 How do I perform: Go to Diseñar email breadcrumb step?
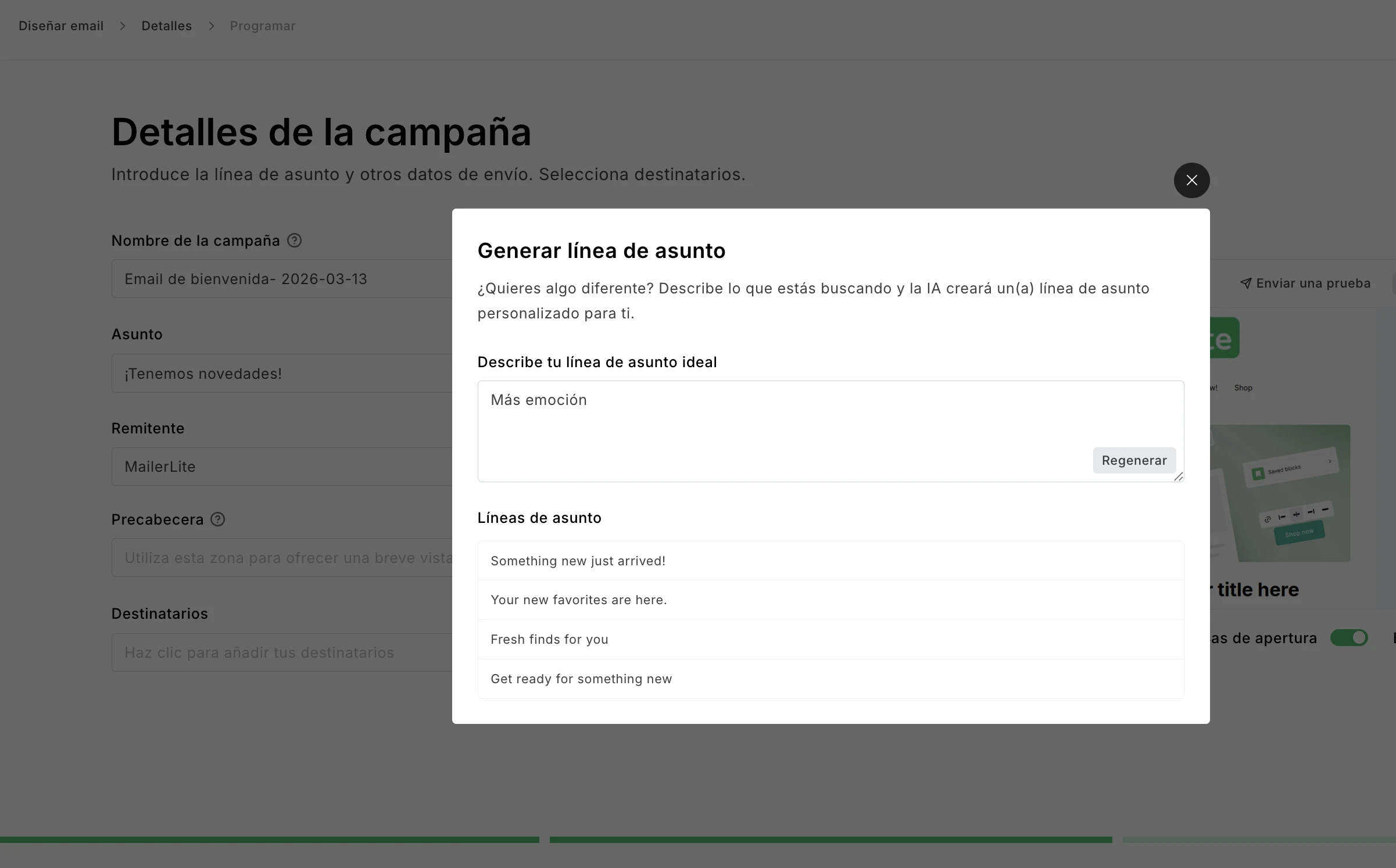61,26
